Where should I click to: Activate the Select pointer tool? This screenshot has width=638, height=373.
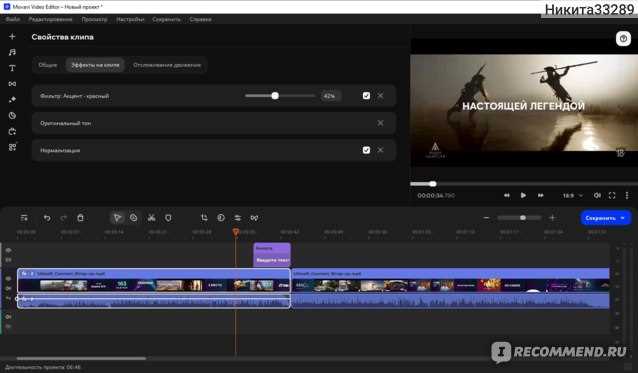click(117, 218)
